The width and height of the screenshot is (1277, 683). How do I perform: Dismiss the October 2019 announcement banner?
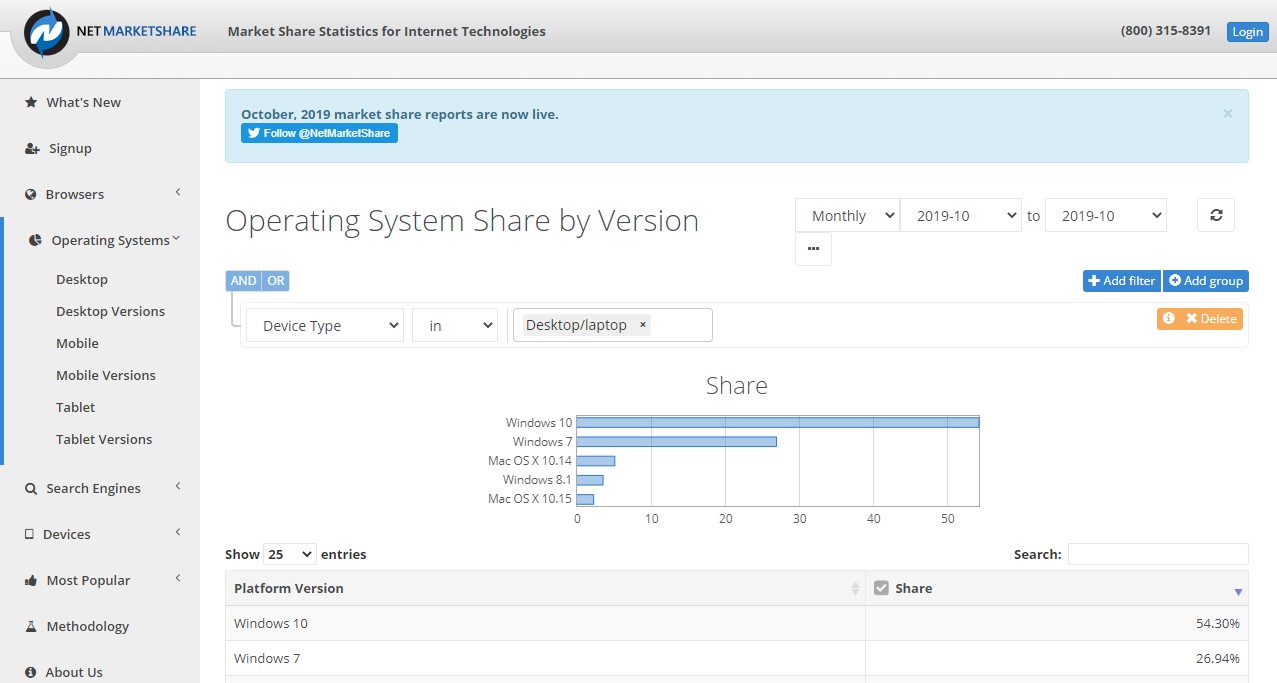coord(1228,113)
